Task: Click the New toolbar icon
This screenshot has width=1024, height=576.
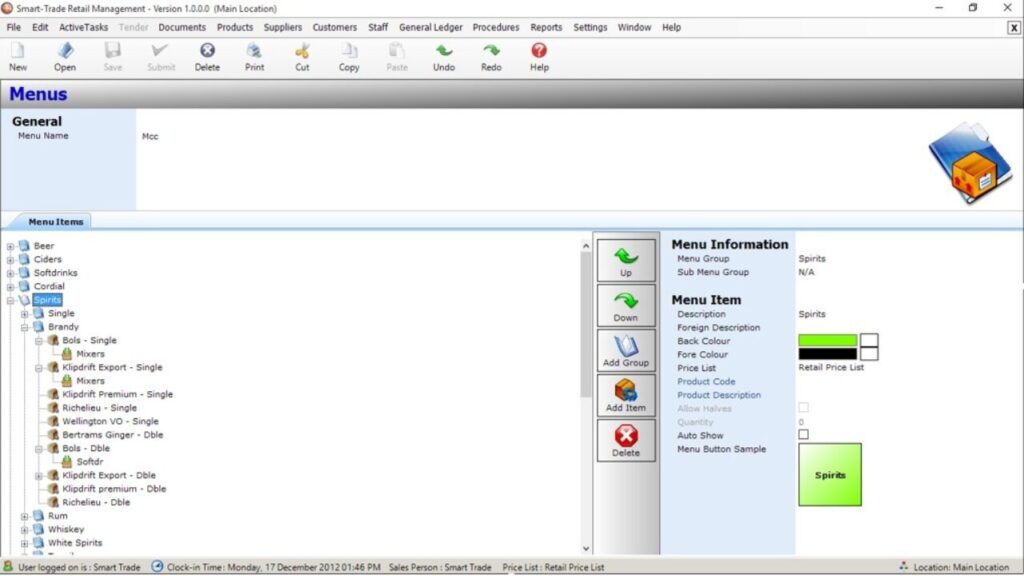Action: click(x=17, y=57)
